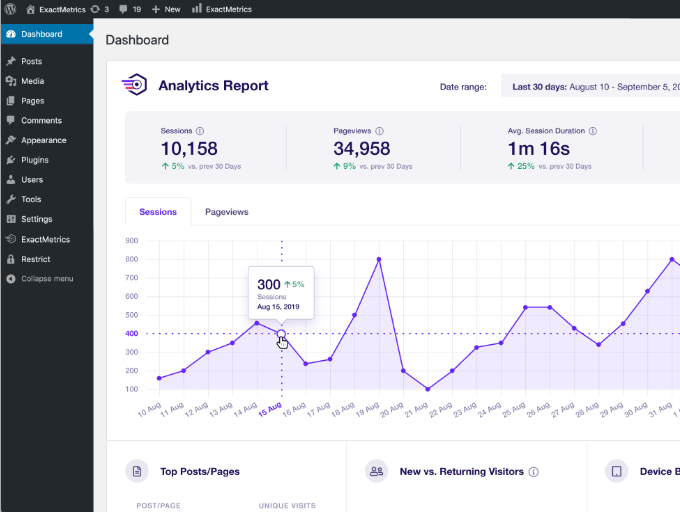Screen dimensions: 680x512
Task: Click the WordPress logo in admin bar
Action: tap(9, 9)
